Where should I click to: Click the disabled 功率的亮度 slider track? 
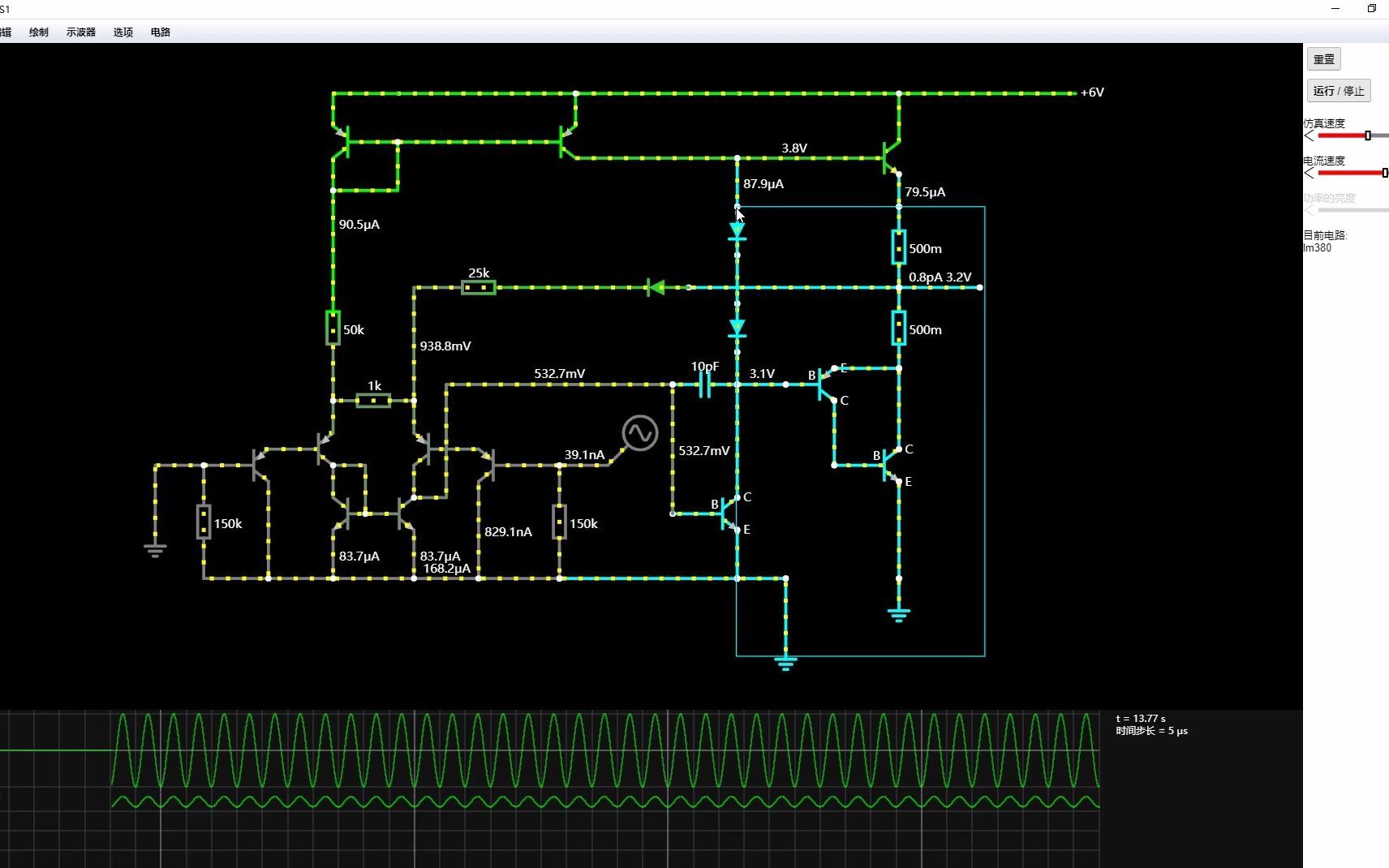pyautogui.click(x=1352, y=210)
